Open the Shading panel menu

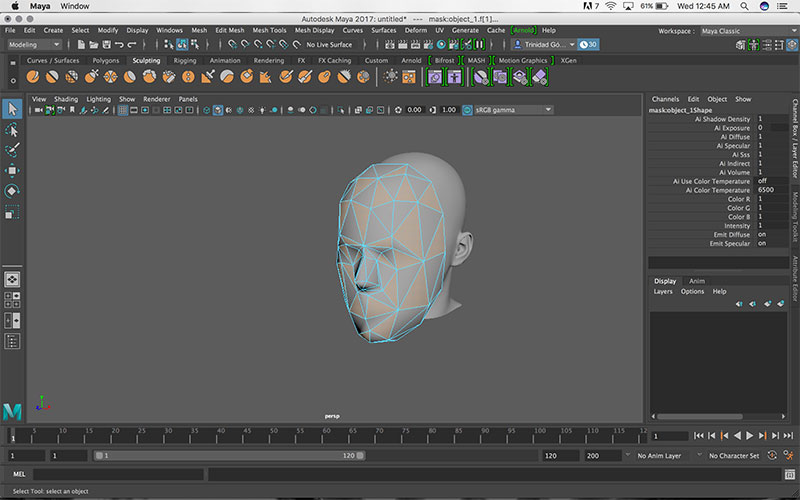tap(66, 99)
